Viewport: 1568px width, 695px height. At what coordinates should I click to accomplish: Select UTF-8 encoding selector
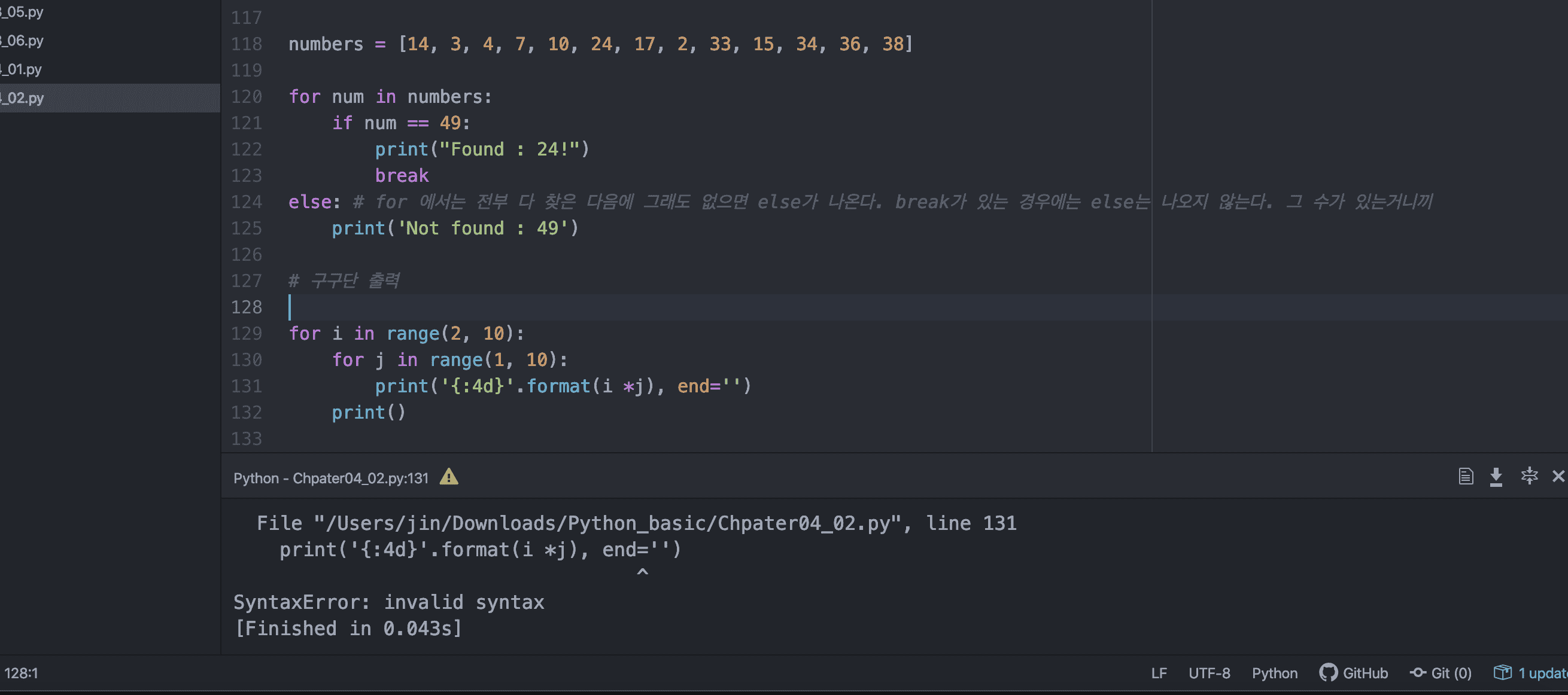pyautogui.click(x=1209, y=673)
